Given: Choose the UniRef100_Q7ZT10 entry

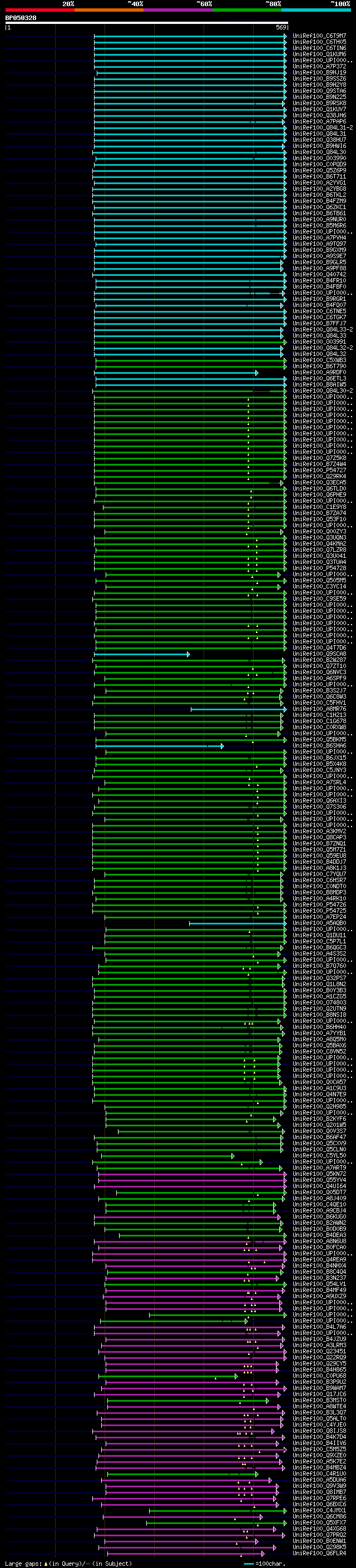Looking at the screenshot, I should 319,666.
